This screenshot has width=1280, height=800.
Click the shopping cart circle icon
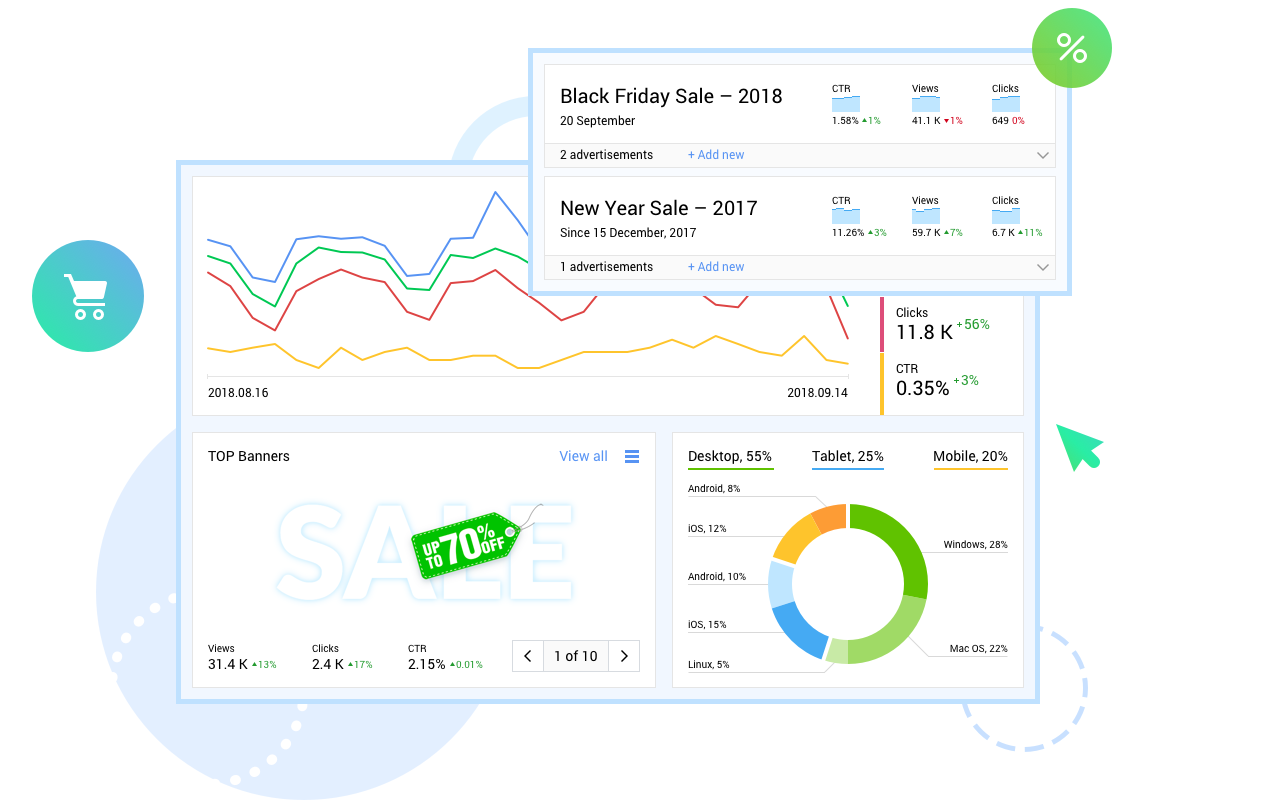88,296
